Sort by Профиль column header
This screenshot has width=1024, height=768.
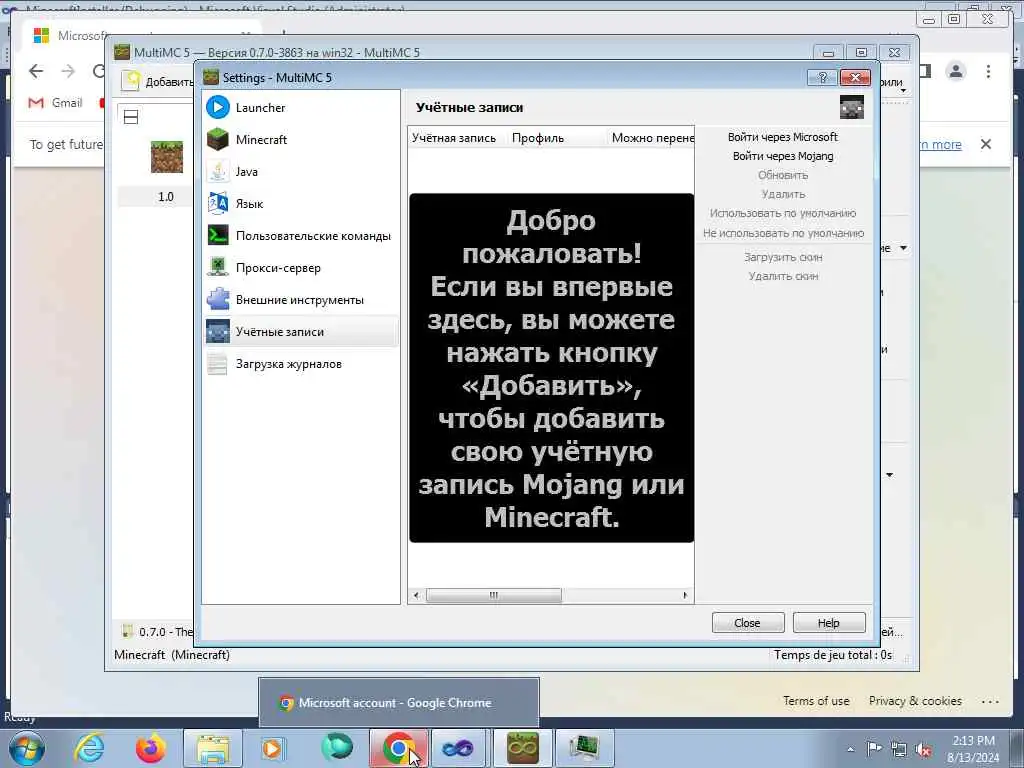556,138
